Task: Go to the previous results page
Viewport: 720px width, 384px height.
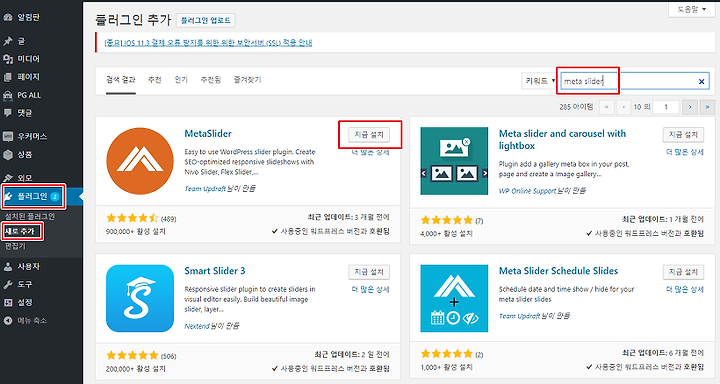Action: tap(623, 107)
